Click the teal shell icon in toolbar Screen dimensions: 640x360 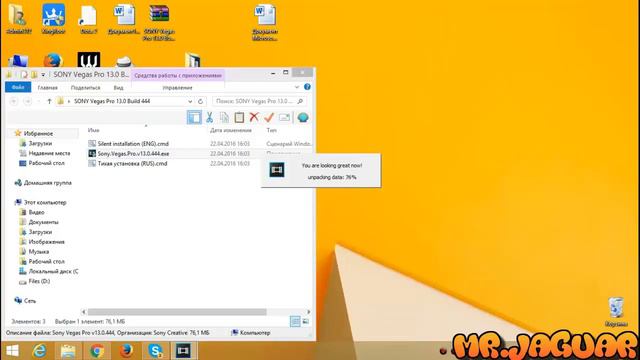point(303,118)
